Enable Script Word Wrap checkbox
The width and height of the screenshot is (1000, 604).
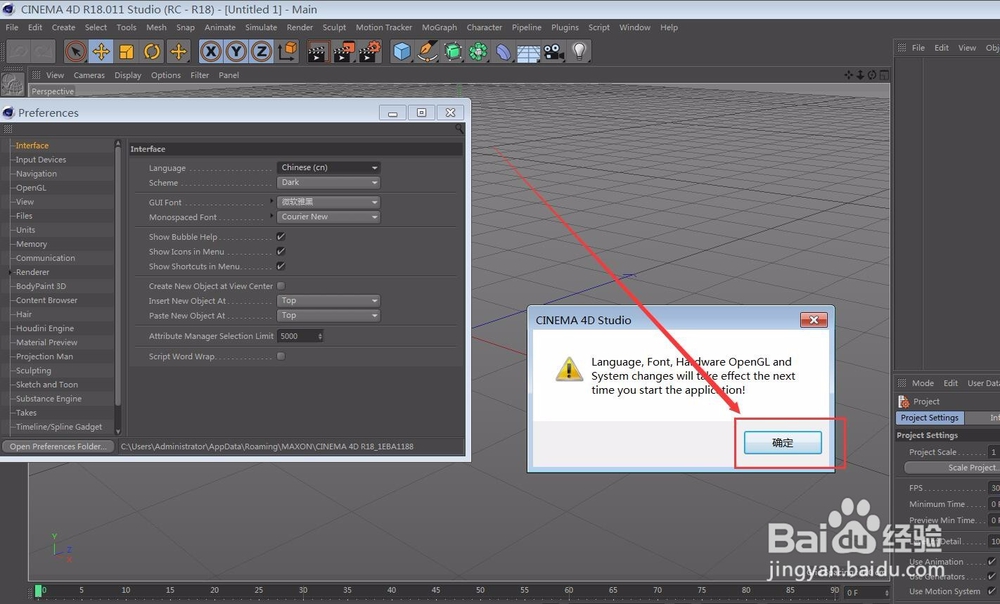click(281, 356)
